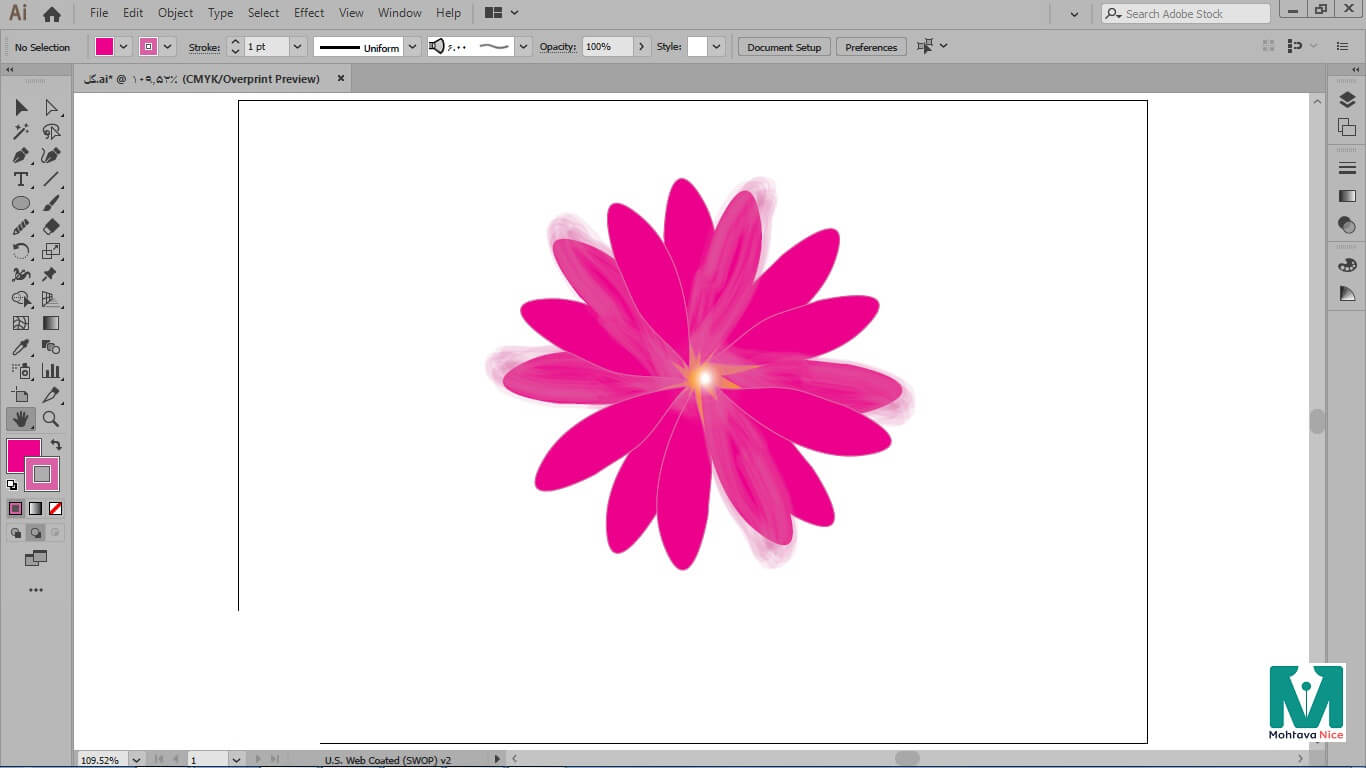
Task: Select the Eraser tool
Action: click(x=51, y=228)
